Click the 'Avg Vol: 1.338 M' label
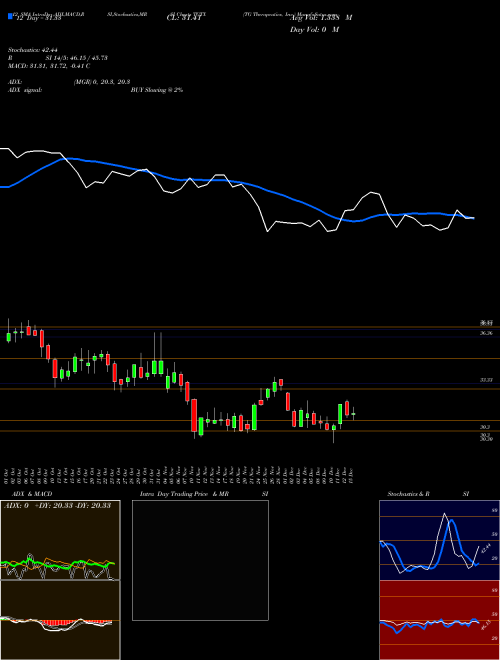 tap(321, 18)
